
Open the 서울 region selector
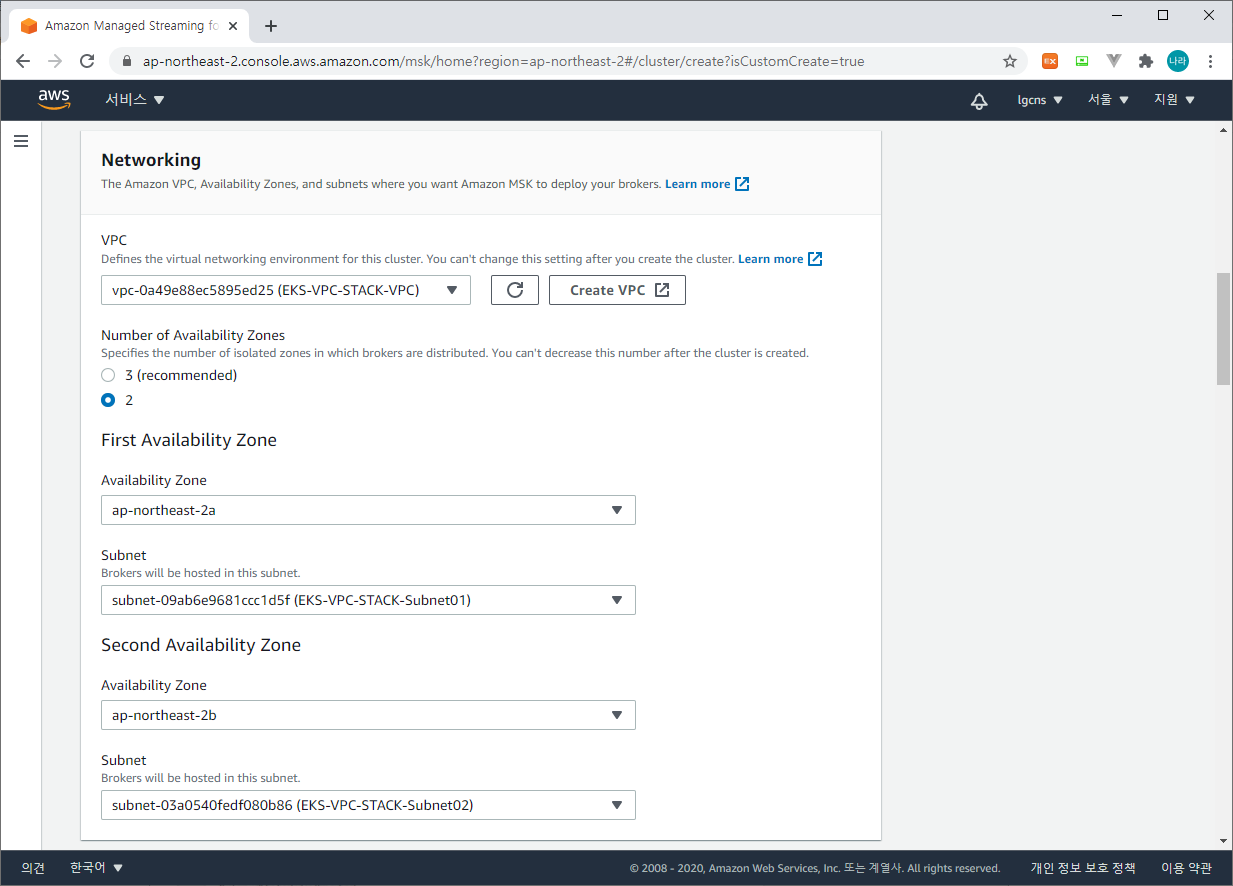point(1108,100)
